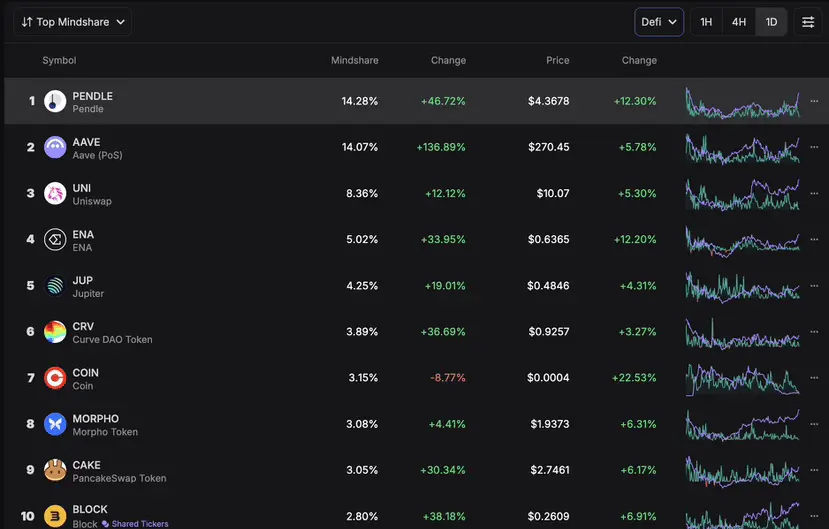This screenshot has height=529, width=829.
Task: Click the CRV rainbow logo
Action: [55, 332]
